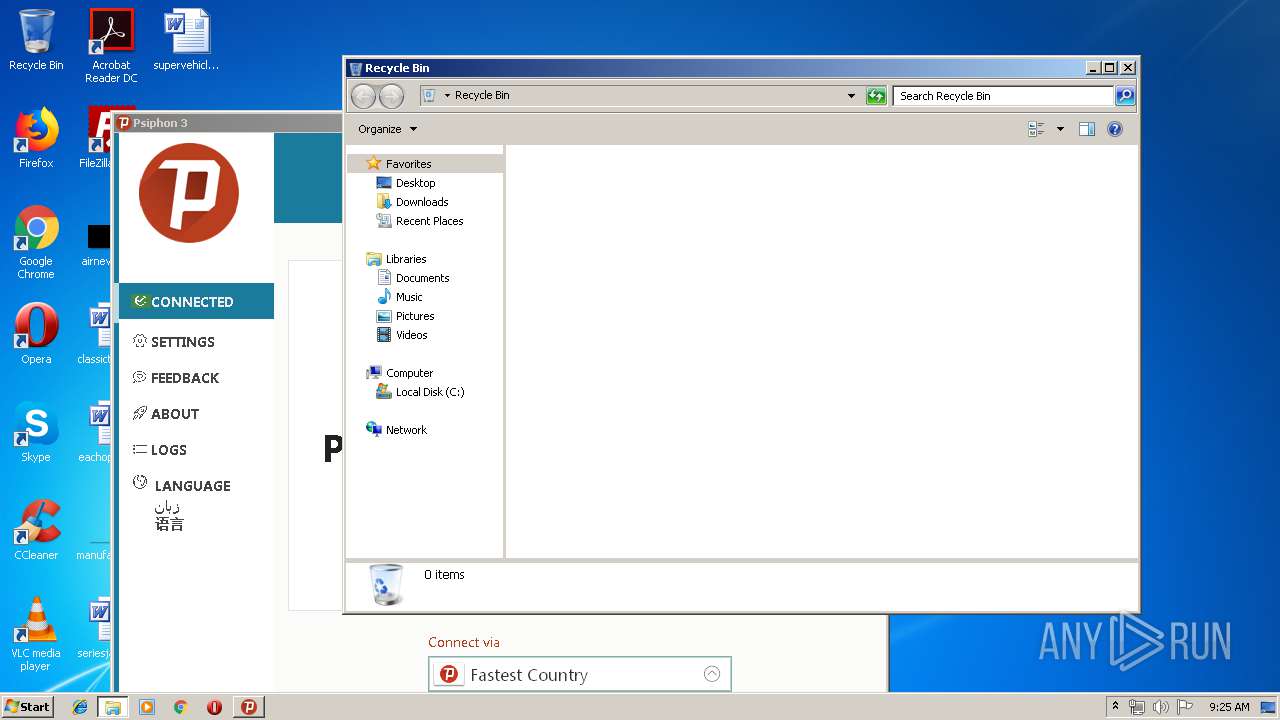Select Computer in the navigation pane

(409, 373)
